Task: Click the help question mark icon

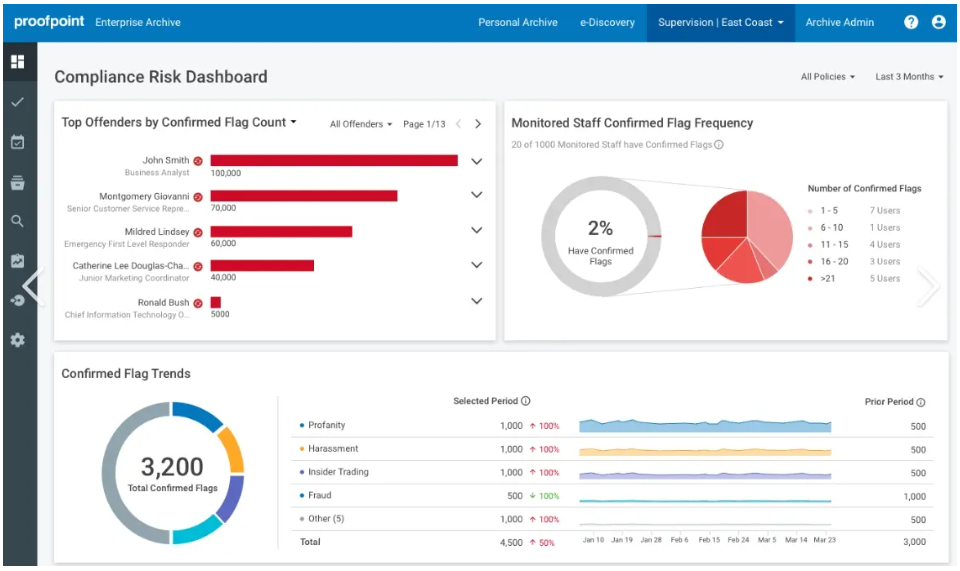Action: tap(911, 22)
